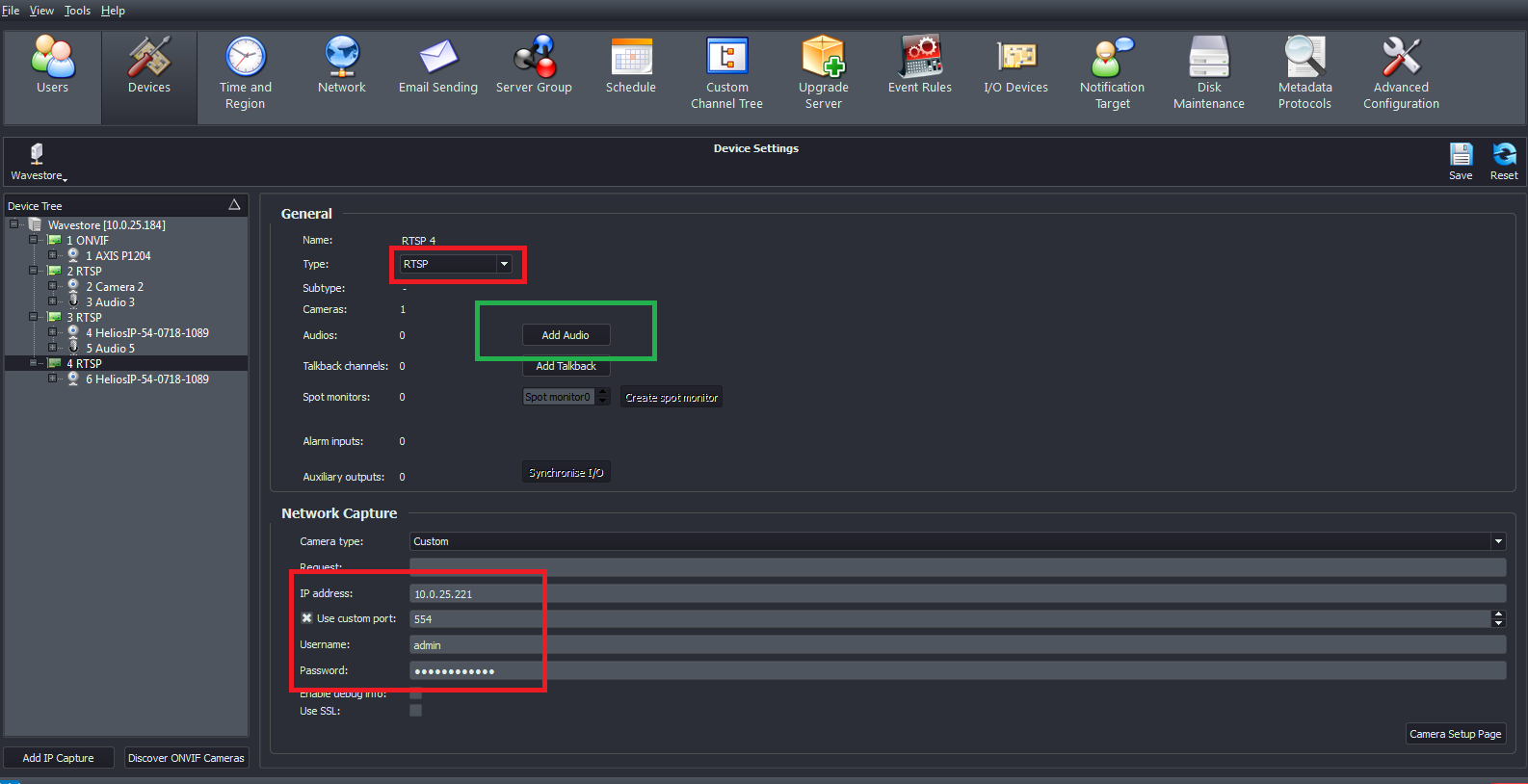Enable the debug info checkbox

point(416,693)
